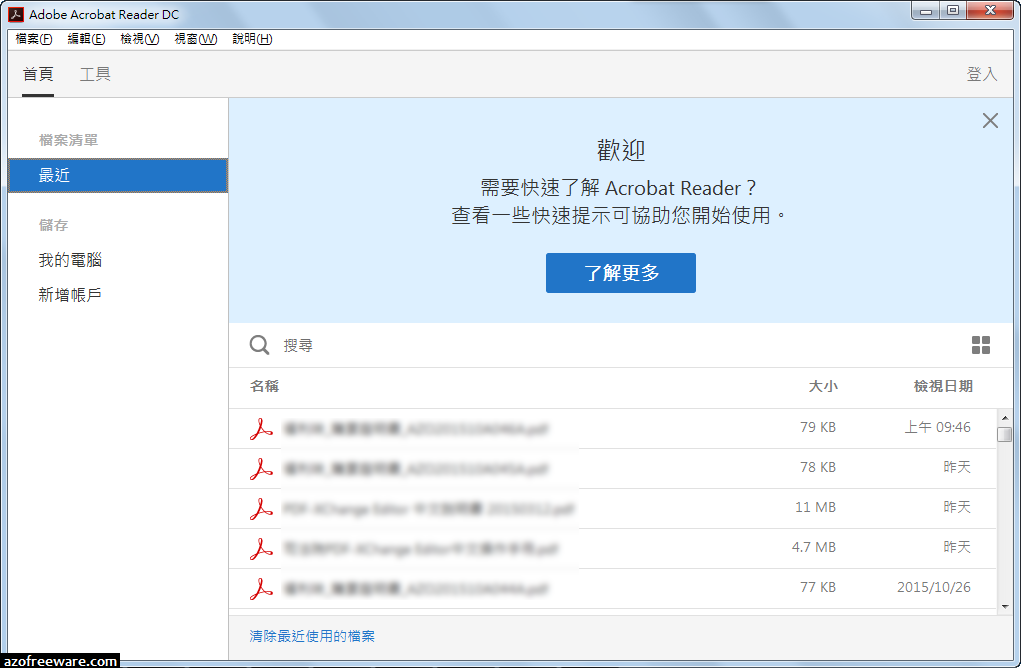Viewport: 1021px width, 668px height.
Task: Sort files by 名稱 column
Action: (264, 386)
